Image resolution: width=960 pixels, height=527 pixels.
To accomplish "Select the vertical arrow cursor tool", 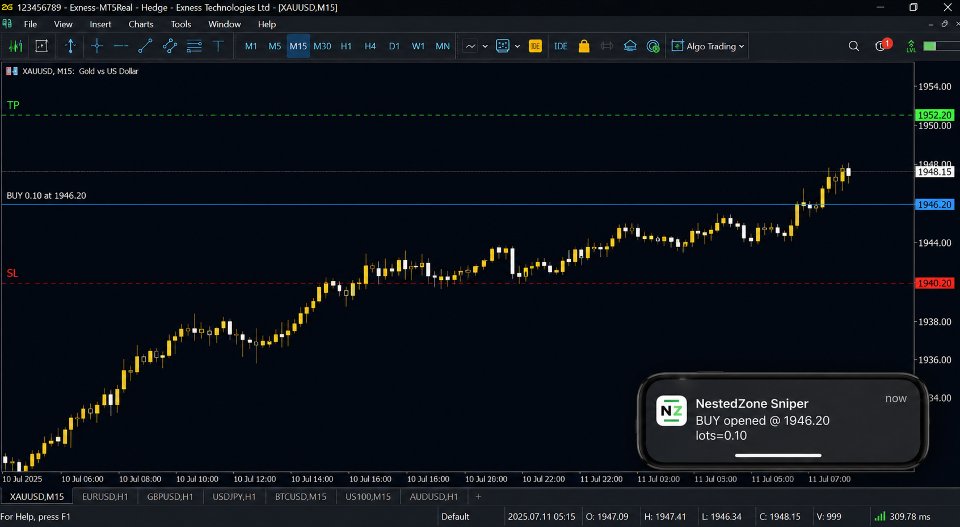I will (x=70, y=46).
